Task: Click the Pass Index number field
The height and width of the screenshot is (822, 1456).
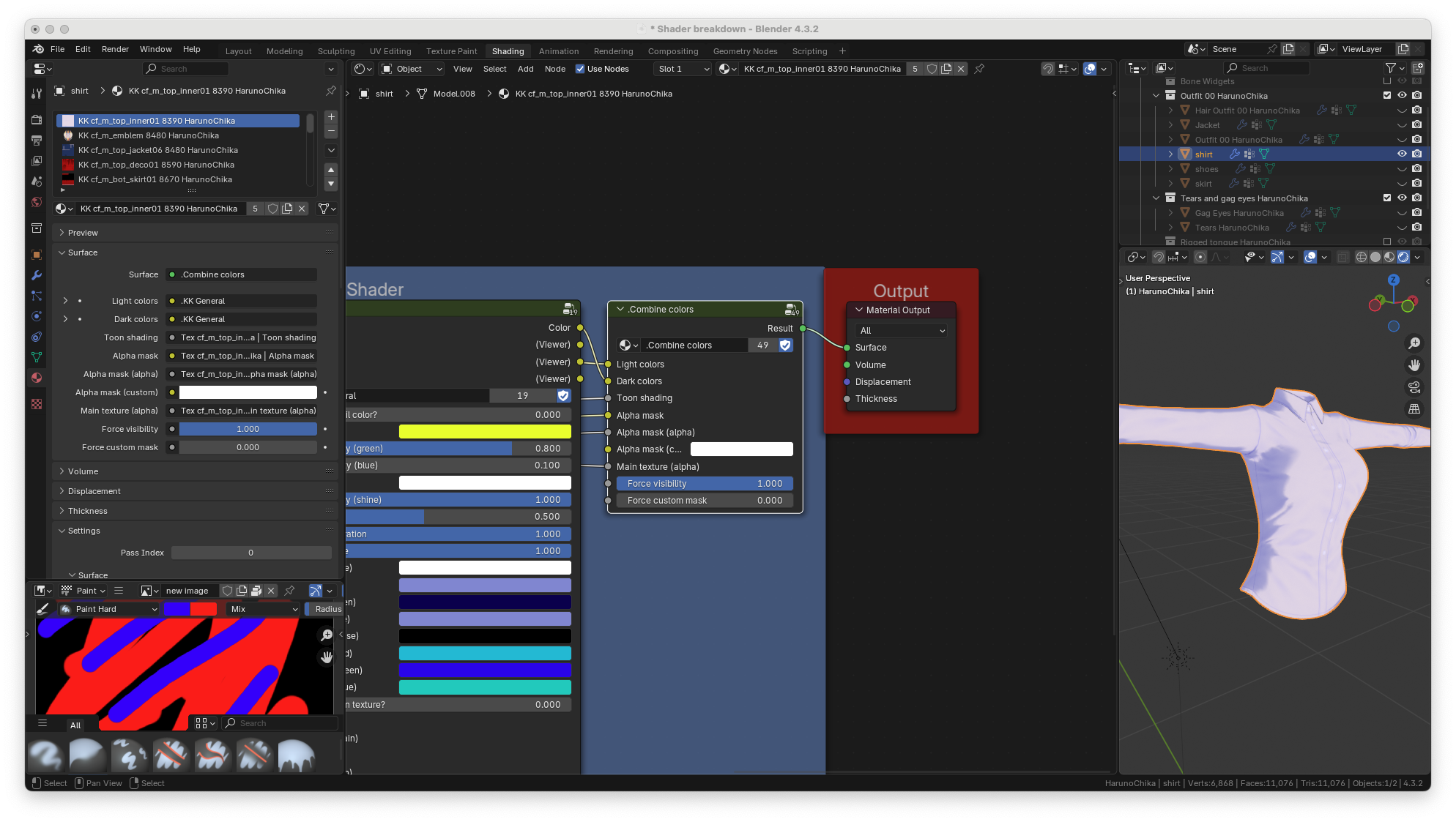Action: pos(250,553)
